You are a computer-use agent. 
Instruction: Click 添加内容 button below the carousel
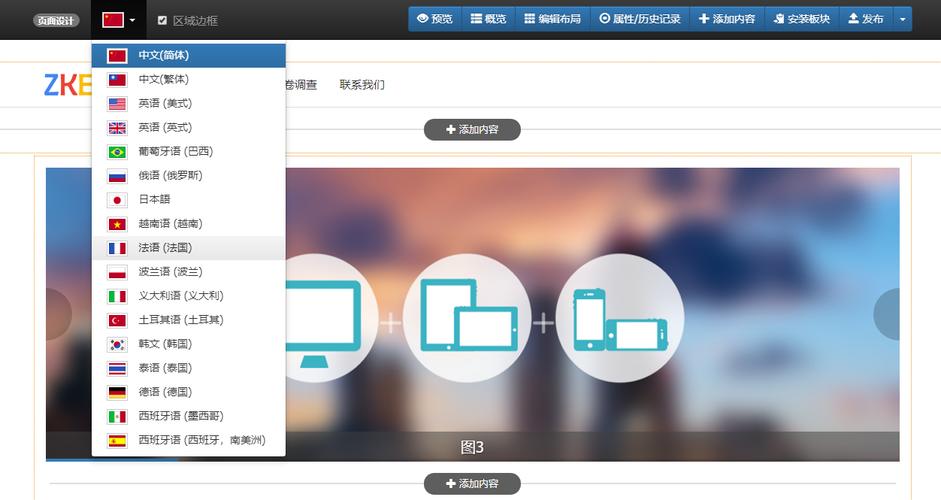[472, 484]
